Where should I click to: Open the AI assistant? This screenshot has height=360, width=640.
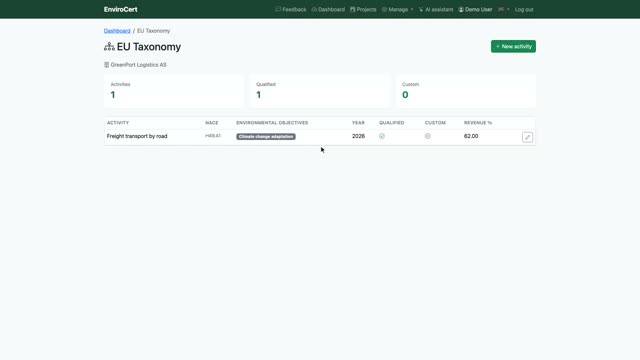tap(436, 9)
